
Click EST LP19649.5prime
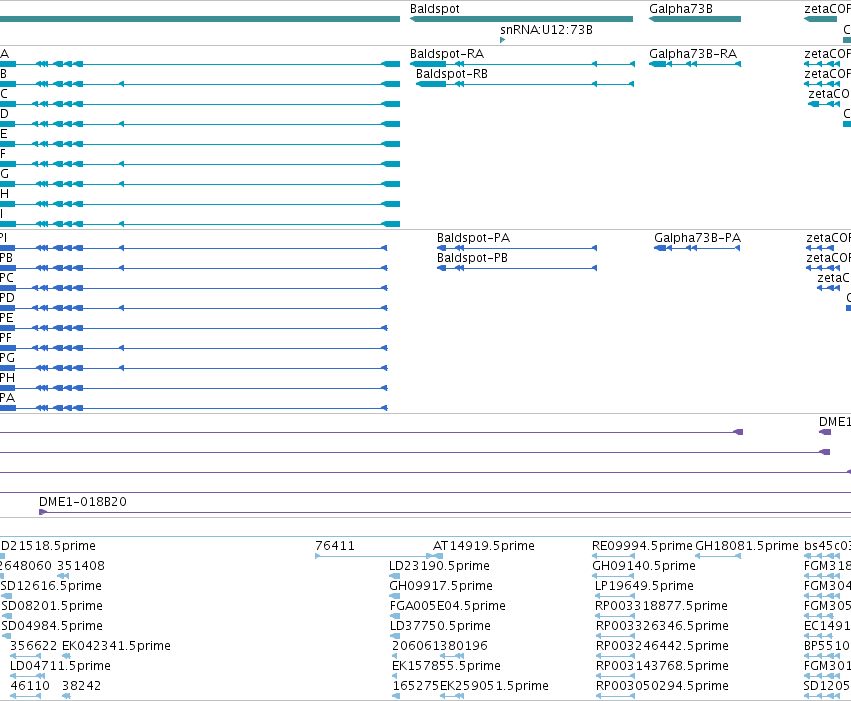pyautogui.click(x=644, y=585)
